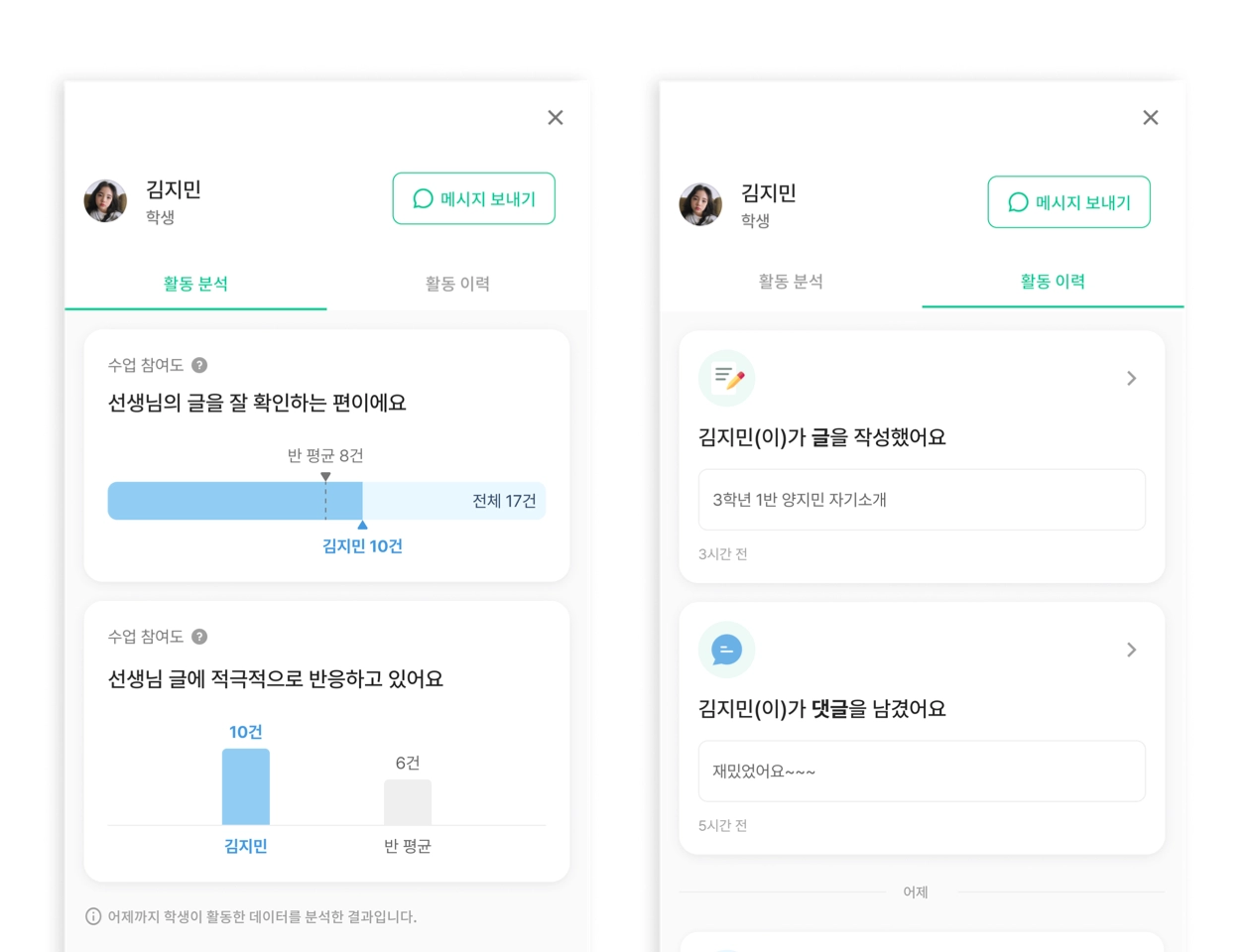Open the comment 재밌었어요~~~ box
This screenshot has height=952, width=1250.
pos(922,772)
